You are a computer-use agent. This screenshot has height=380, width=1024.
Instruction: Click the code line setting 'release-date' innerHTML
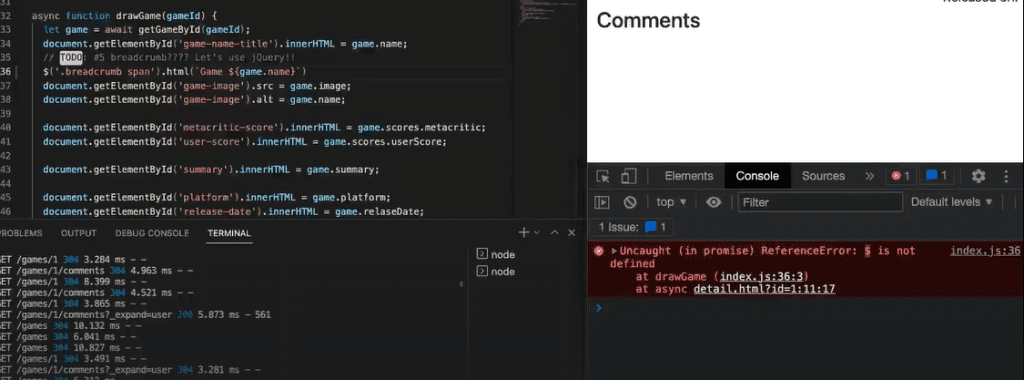tap(233, 212)
